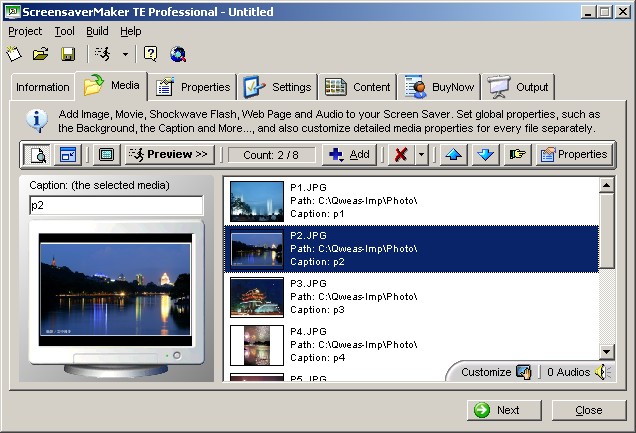Image resolution: width=636 pixels, height=433 pixels.
Task: Go to the Output tab
Action: coord(518,87)
